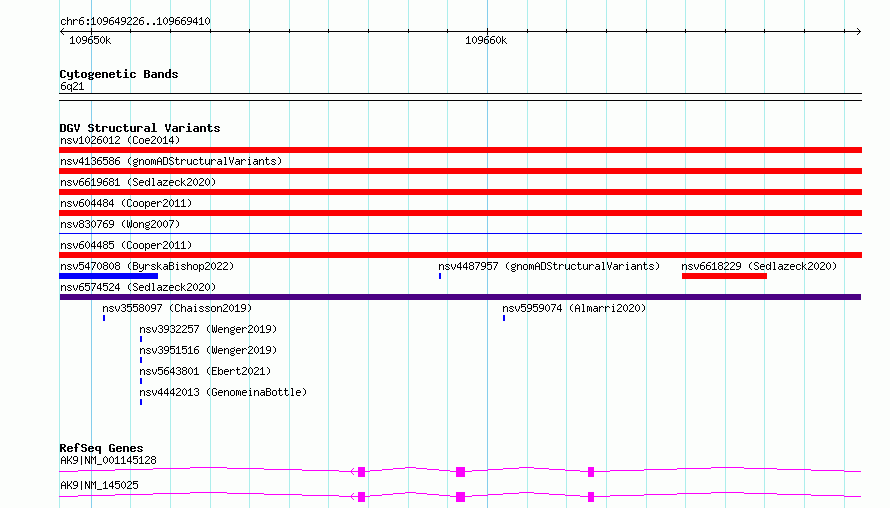Click the blue tick under nsv3932257
Image resolution: width=890 pixels, height=508 pixels.
141,339
